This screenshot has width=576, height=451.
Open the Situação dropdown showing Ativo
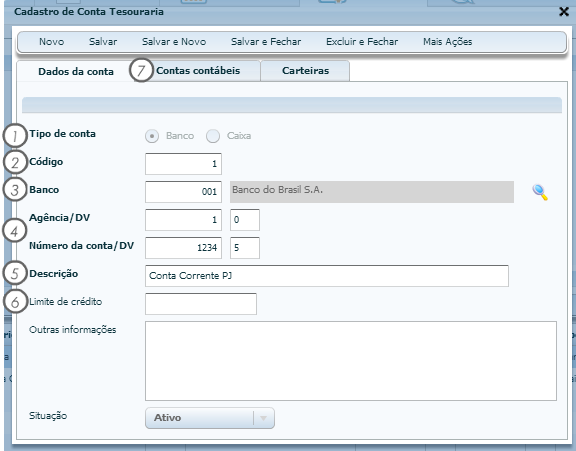[x=210, y=418]
